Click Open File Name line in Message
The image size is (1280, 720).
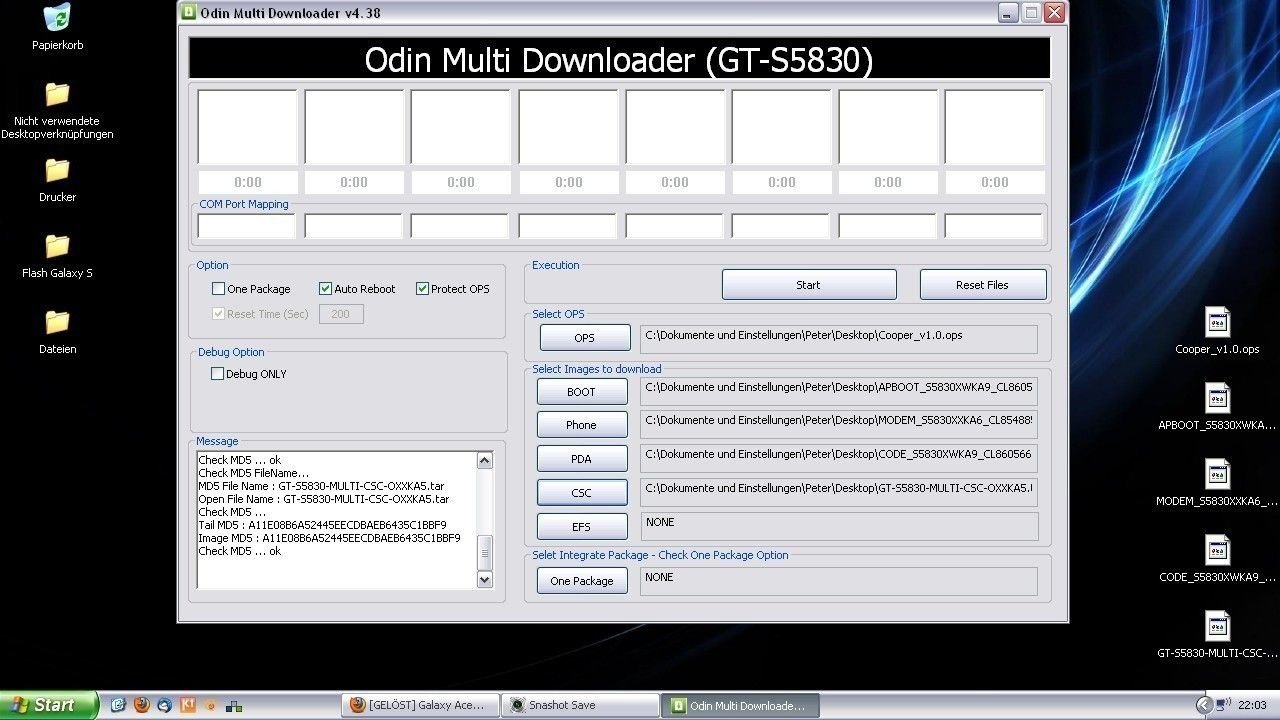coord(323,499)
